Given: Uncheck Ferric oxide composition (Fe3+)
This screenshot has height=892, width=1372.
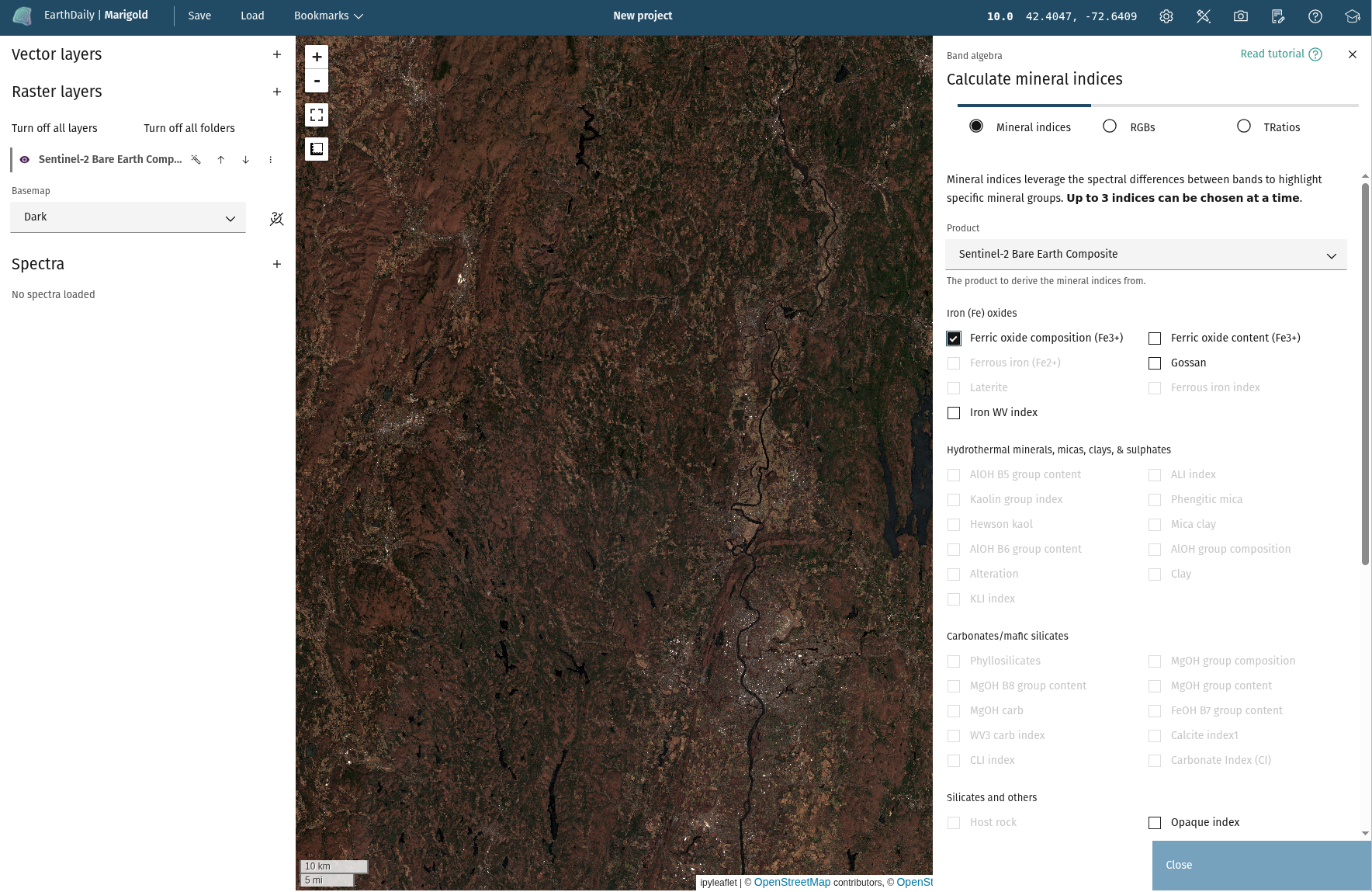Looking at the screenshot, I should pos(954,338).
